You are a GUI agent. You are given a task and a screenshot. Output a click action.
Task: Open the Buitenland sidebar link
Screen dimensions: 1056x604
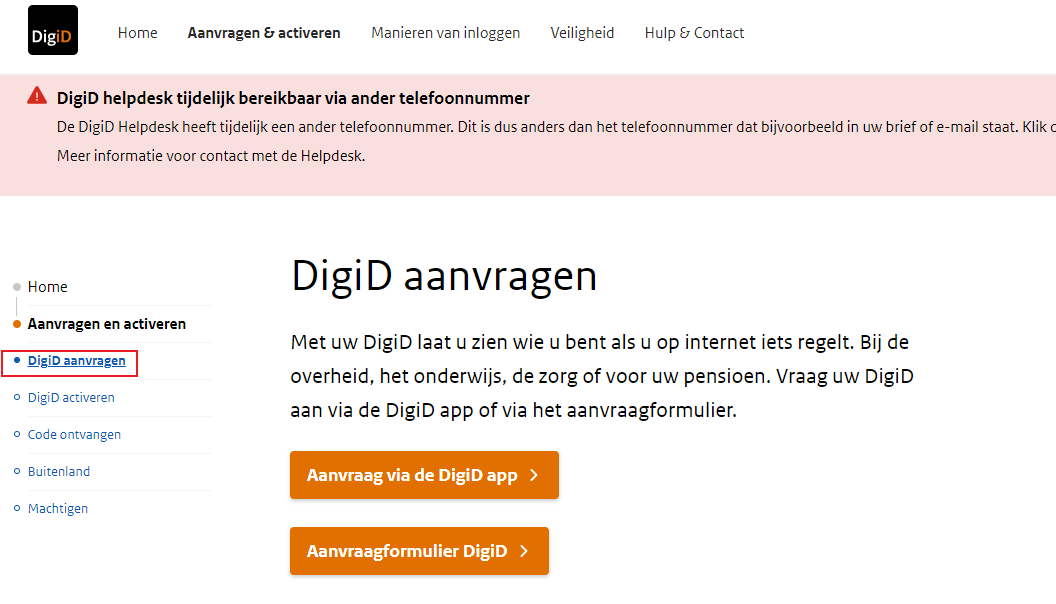click(59, 472)
